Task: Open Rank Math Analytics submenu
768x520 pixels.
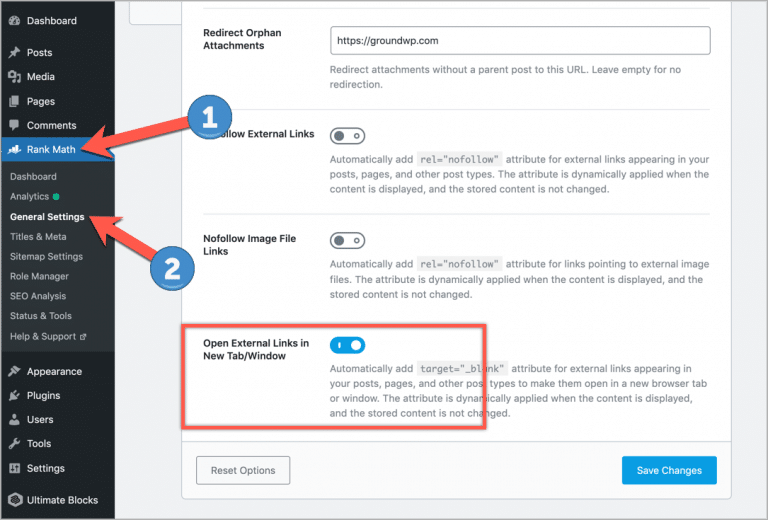Action: point(29,196)
